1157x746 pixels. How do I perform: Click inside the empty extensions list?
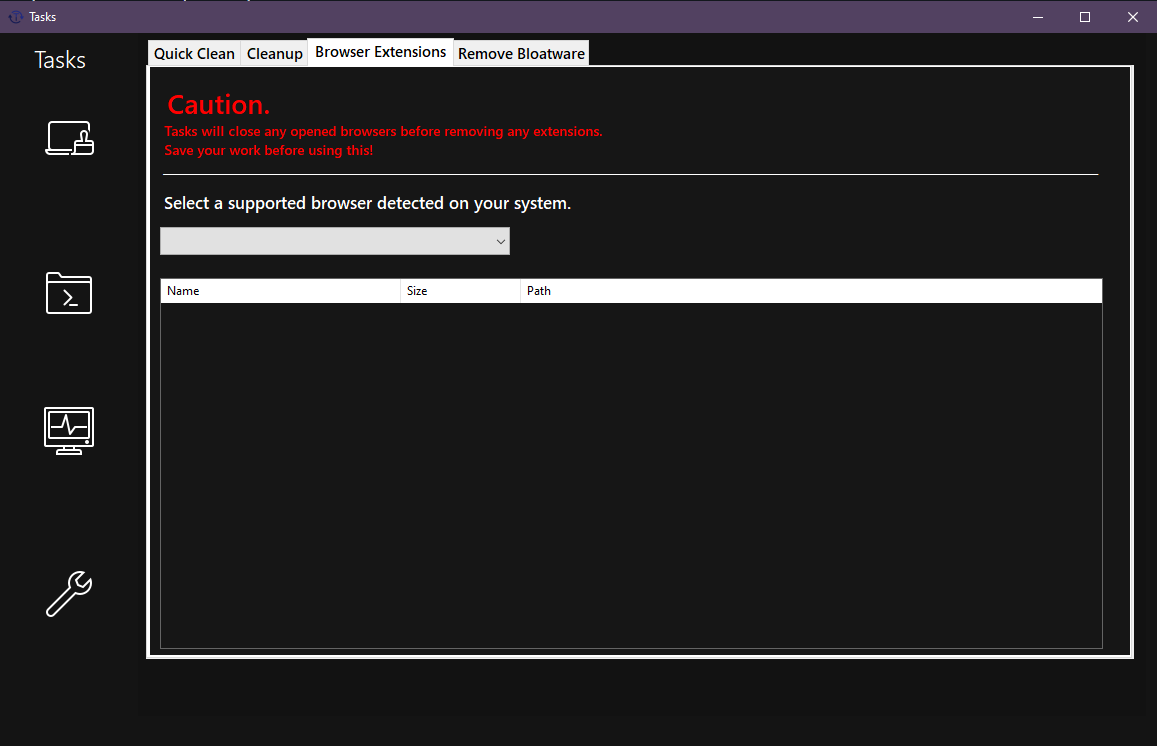pyautogui.click(x=630, y=470)
